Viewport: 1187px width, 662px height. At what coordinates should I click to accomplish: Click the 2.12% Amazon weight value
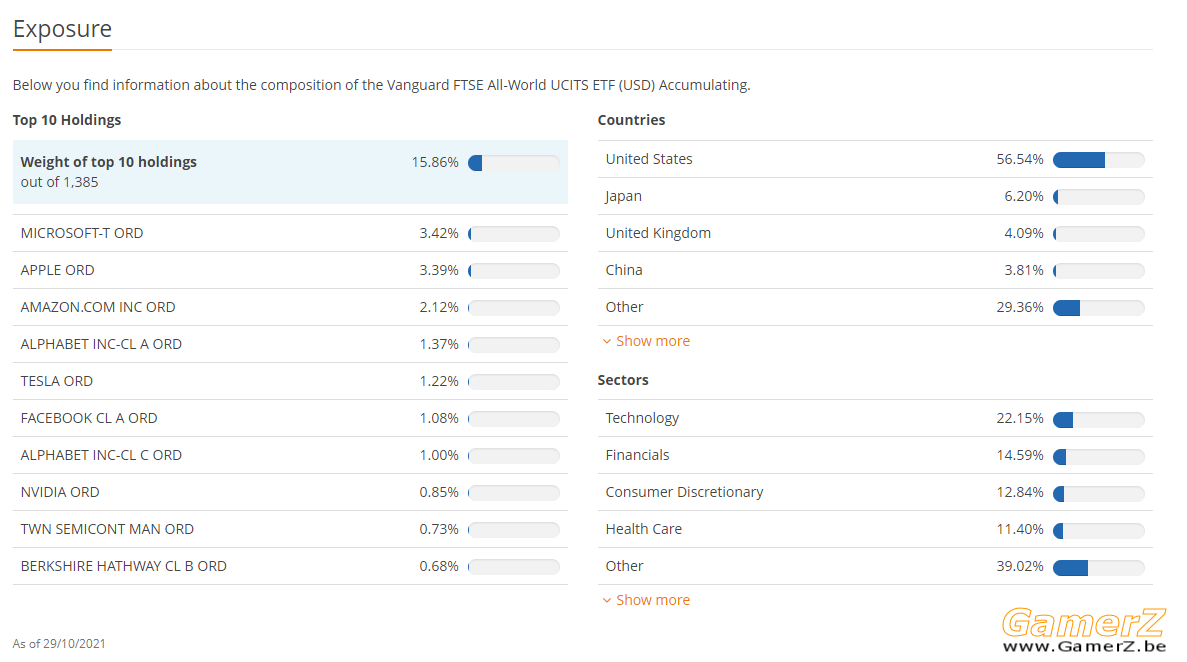(439, 308)
